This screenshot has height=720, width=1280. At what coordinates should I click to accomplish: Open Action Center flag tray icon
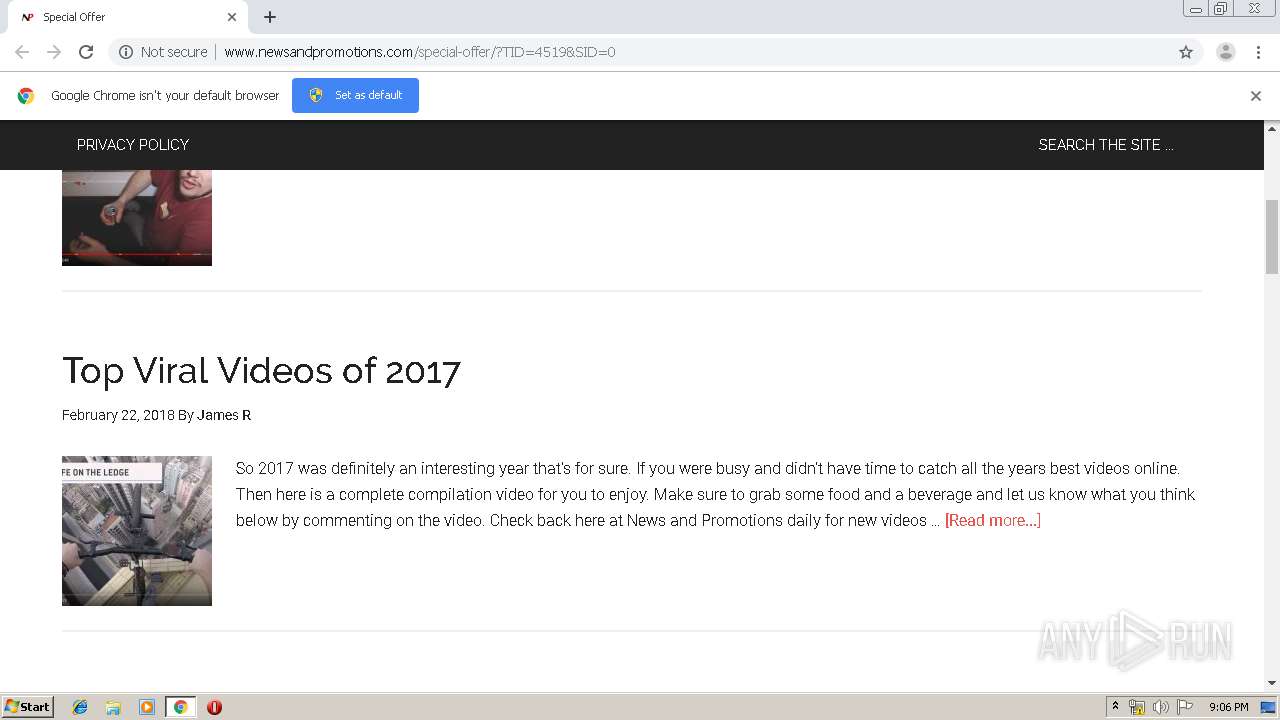[x=1185, y=707]
